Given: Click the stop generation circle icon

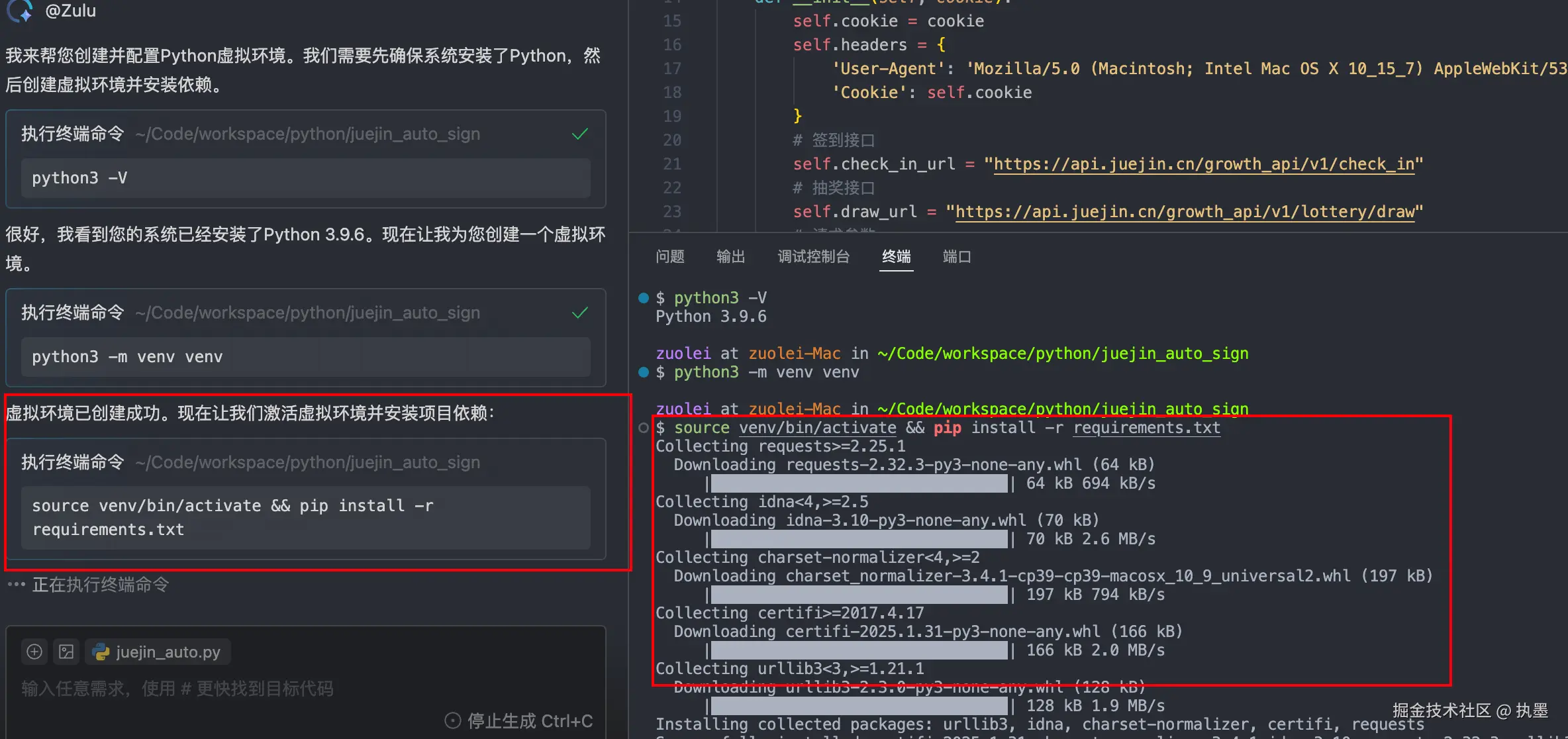Looking at the screenshot, I should (x=453, y=720).
